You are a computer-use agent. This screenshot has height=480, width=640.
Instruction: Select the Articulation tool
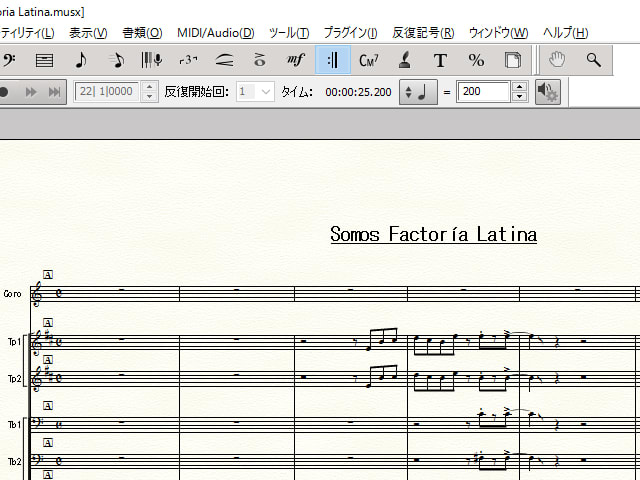[260, 60]
